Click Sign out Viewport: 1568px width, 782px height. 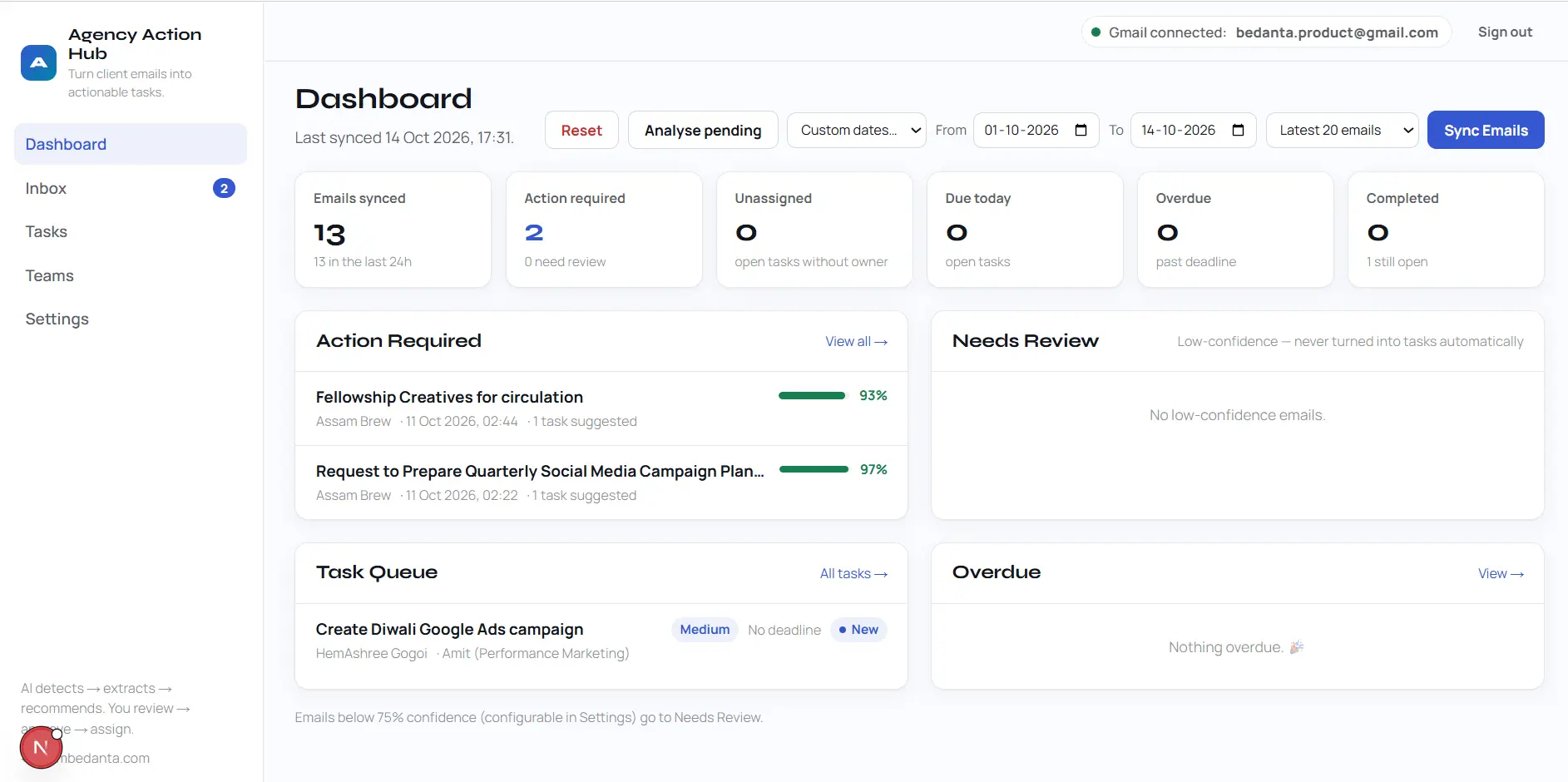1505,32
